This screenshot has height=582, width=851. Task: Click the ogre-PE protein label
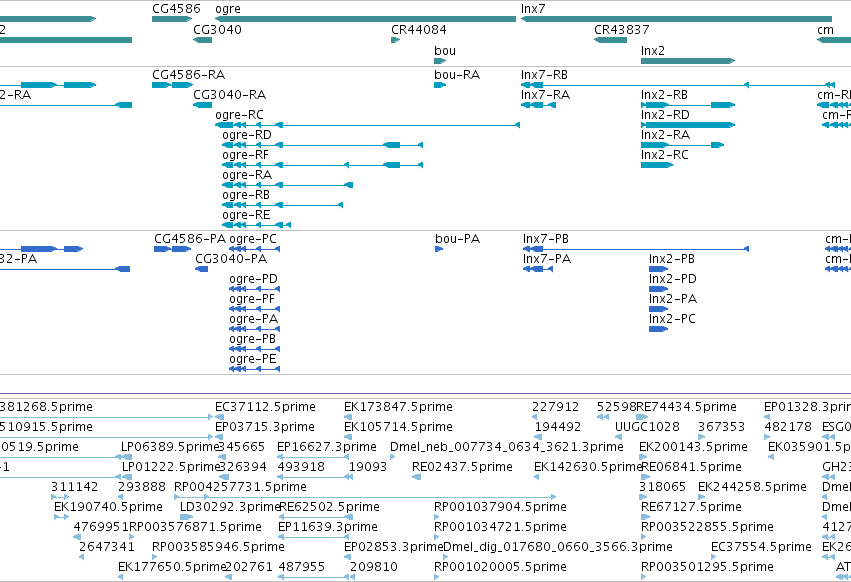253,359
